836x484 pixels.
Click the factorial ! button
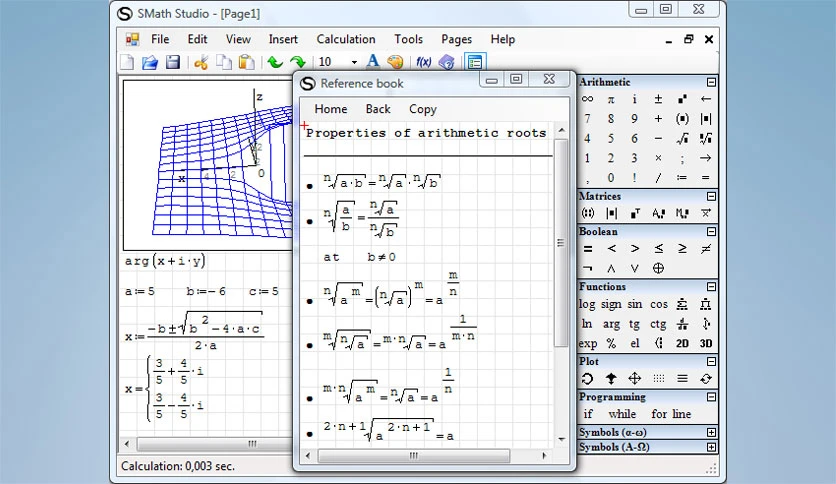tap(634, 178)
